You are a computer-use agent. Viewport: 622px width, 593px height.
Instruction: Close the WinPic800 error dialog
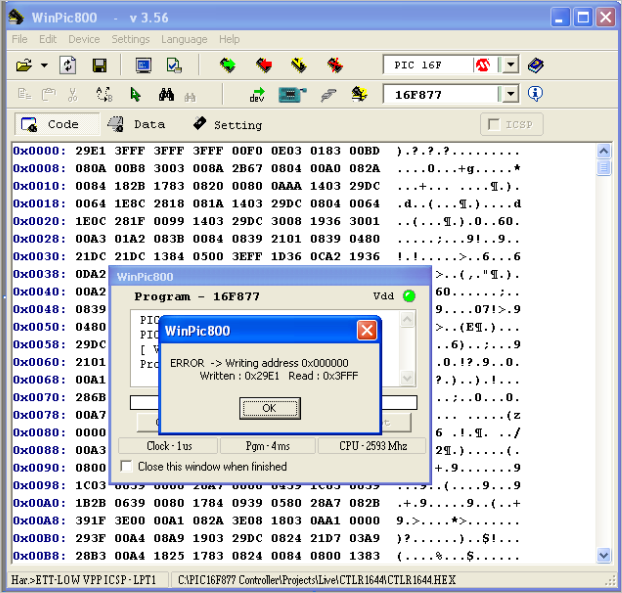[366, 330]
